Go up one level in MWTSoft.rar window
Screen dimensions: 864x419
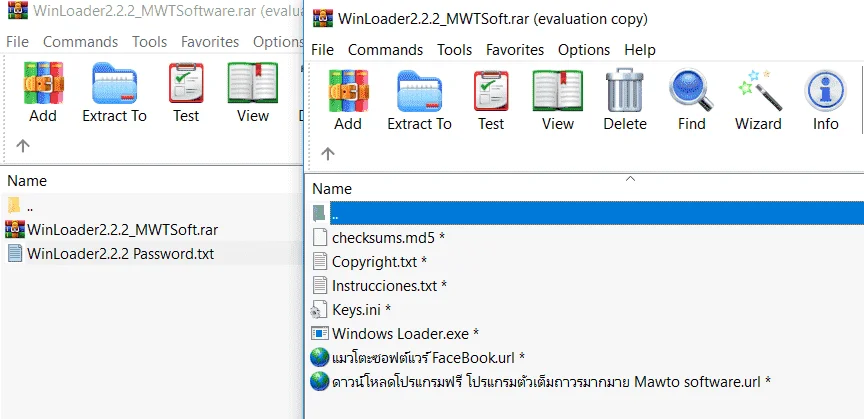[x=328, y=154]
